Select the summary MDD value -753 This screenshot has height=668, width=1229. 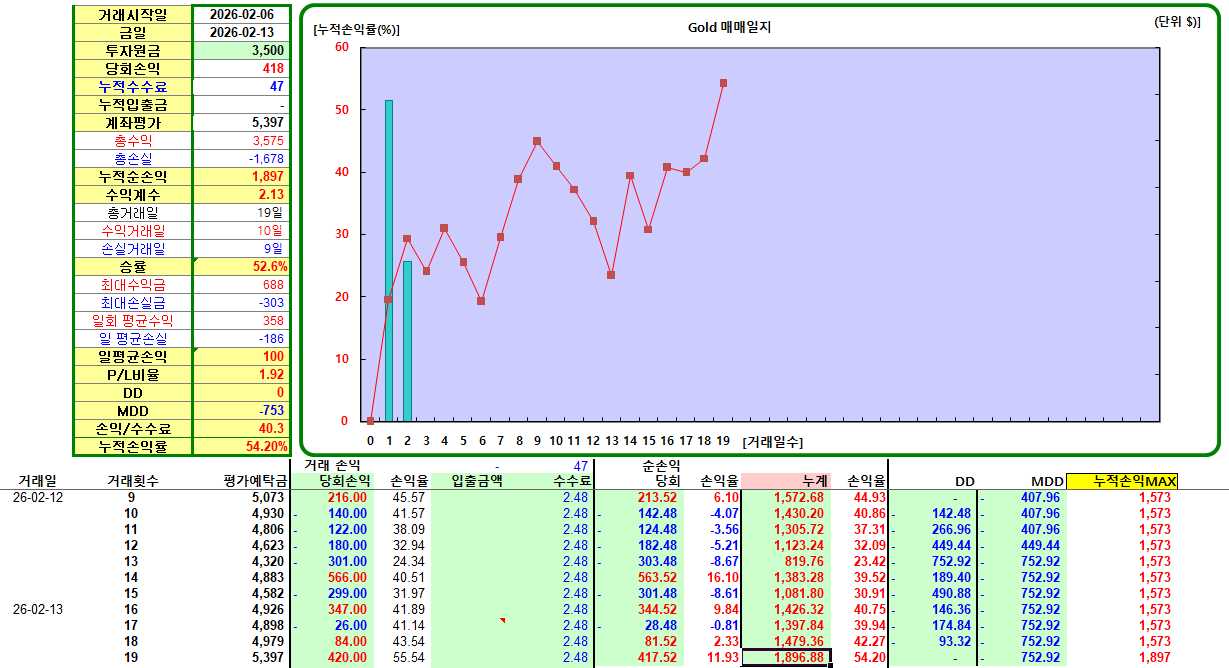click(241, 410)
